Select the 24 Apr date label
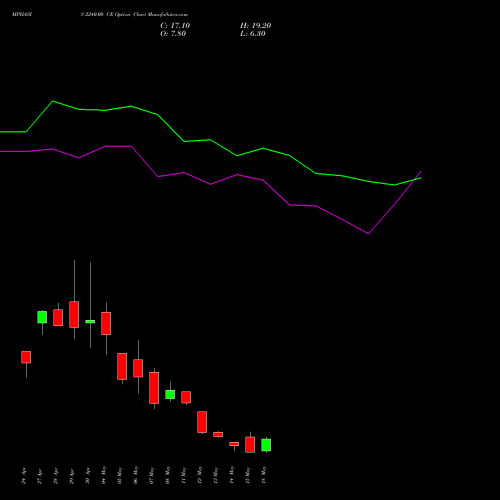The width and height of the screenshot is (500, 500). click(24, 476)
